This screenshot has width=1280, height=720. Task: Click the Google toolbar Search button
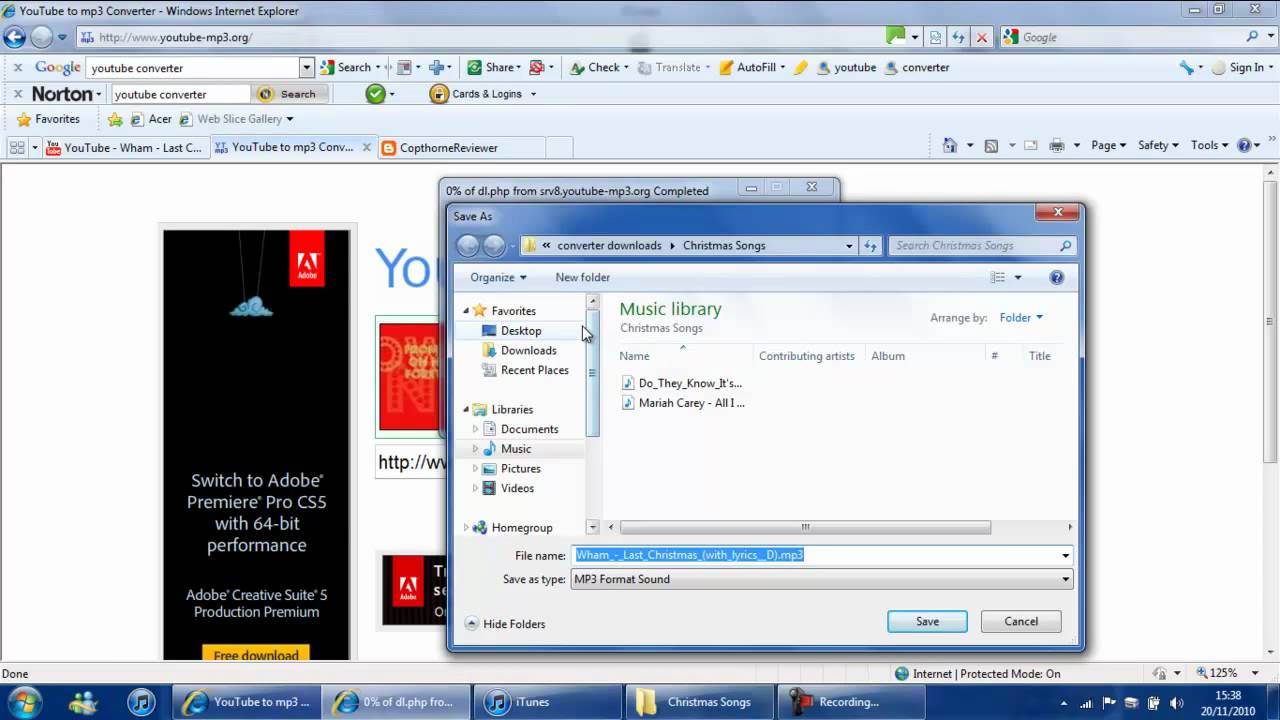click(346, 67)
